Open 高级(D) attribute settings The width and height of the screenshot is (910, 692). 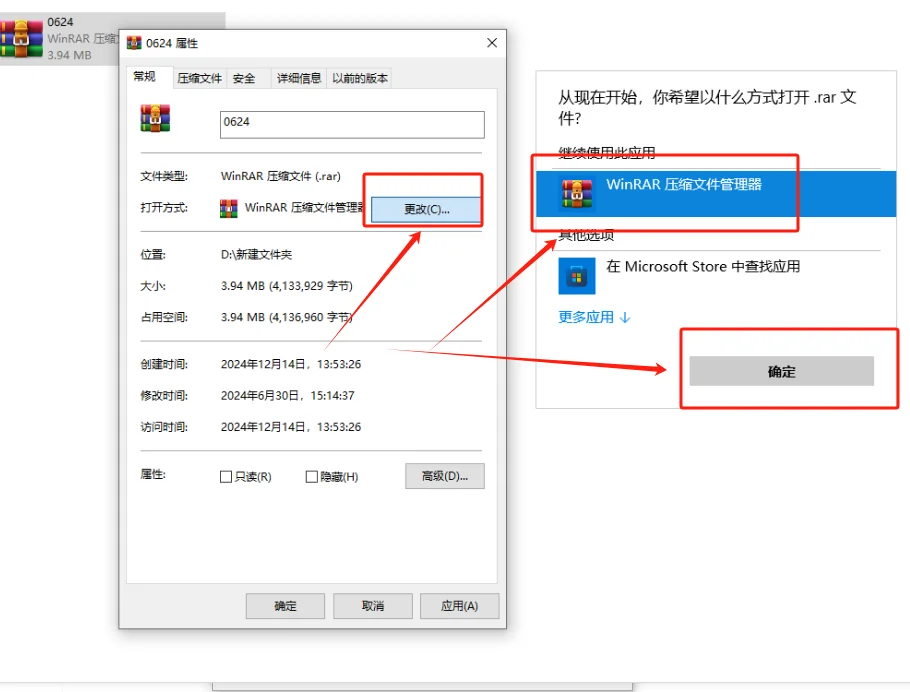click(444, 476)
